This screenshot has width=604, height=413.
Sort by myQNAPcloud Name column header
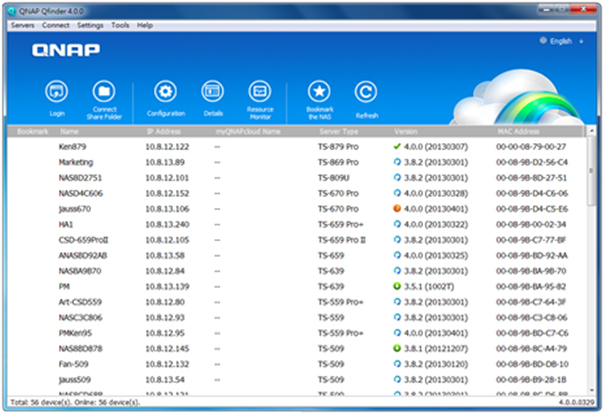click(248, 131)
